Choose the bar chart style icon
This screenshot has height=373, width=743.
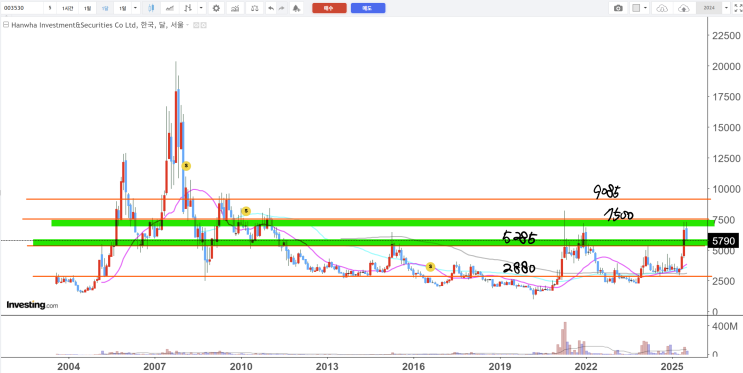pyautogui.click(x=188, y=8)
